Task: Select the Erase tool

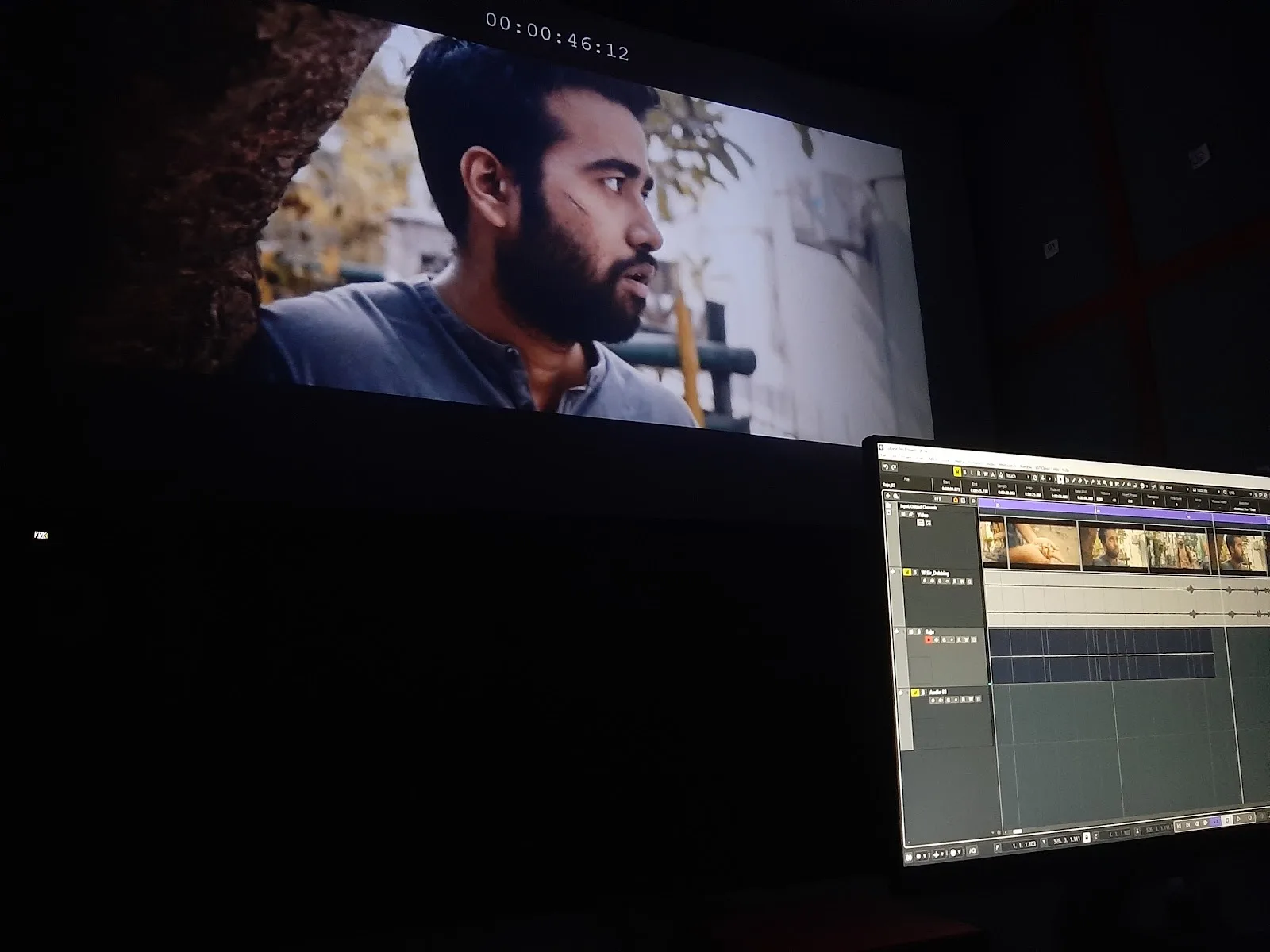Action: pos(1079,482)
